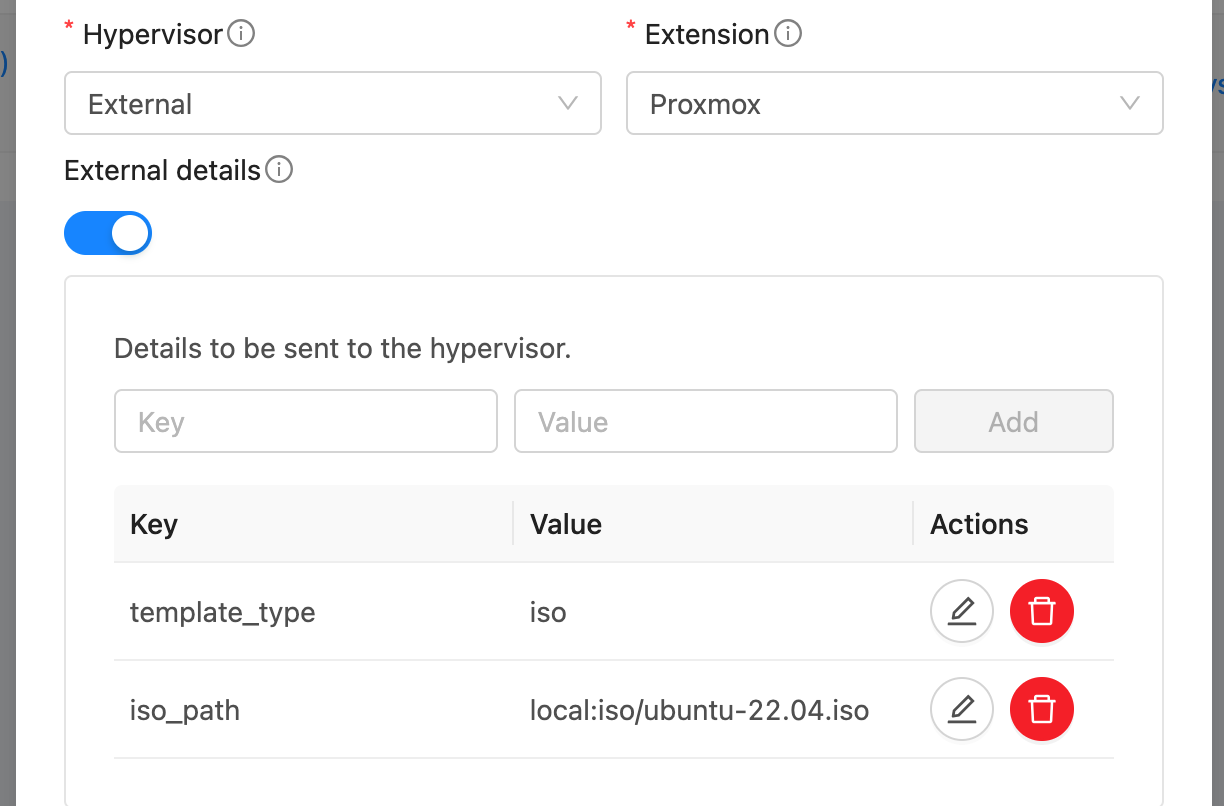1224x806 pixels.
Task: Disable the External details toggle
Action: point(107,232)
